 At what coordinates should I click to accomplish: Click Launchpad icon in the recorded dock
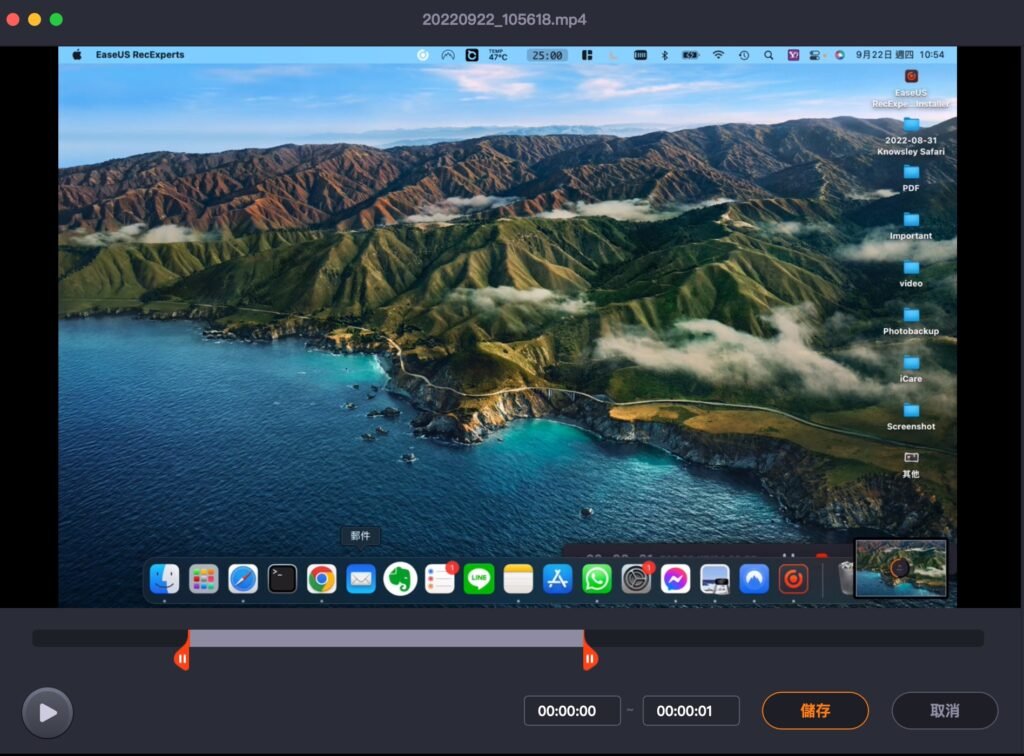(204, 578)
